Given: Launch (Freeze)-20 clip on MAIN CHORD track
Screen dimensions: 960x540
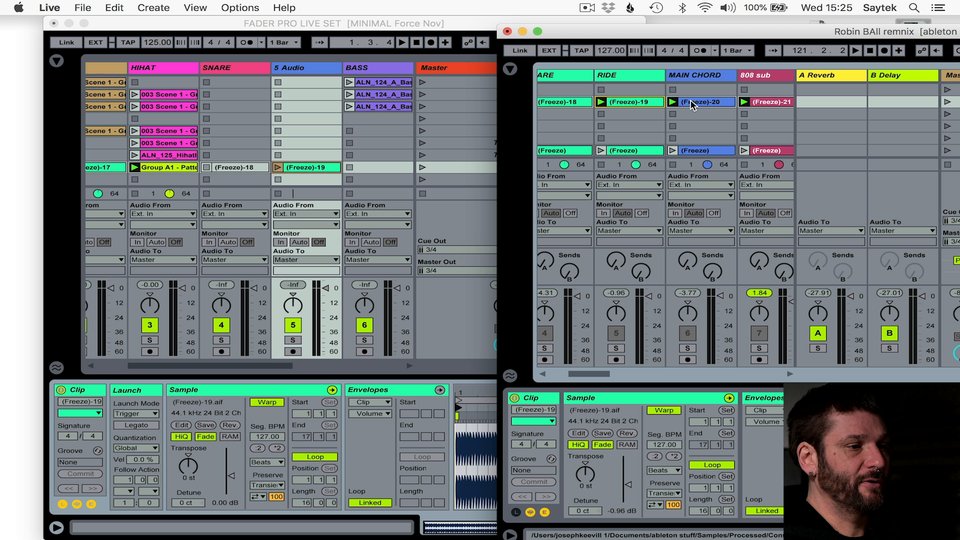Looking at the screenshot, I should click(673, 102).
